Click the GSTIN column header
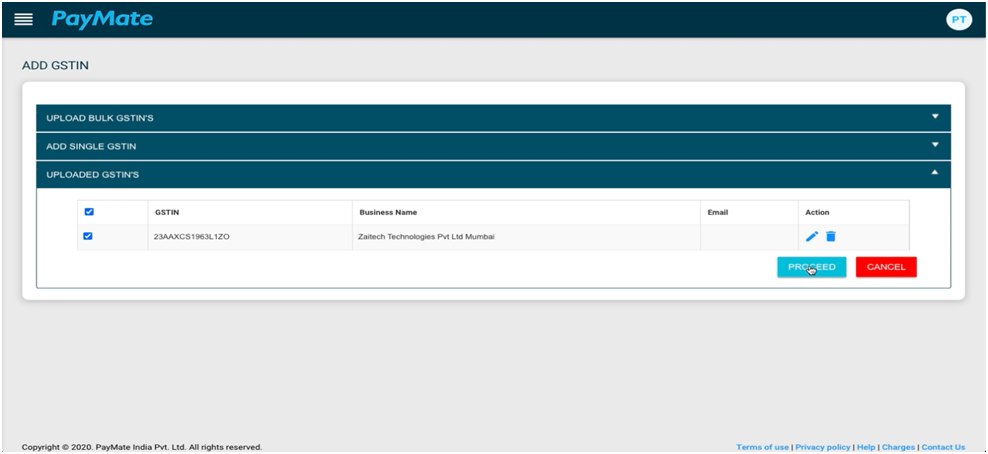Viewport: 988px width, 454px height. tap(167, 212)
